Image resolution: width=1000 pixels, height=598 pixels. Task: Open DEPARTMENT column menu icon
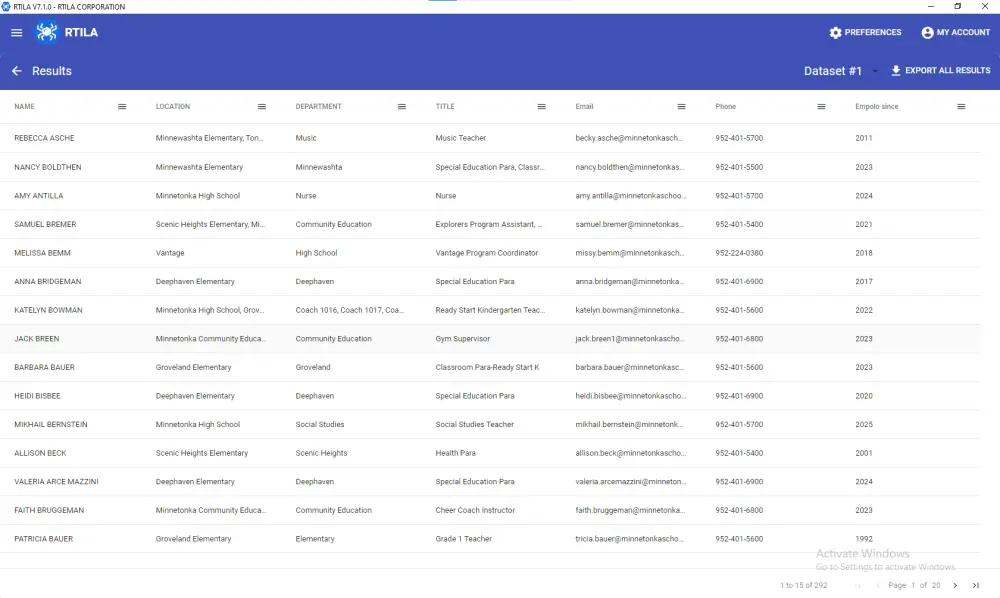(402, 106)
